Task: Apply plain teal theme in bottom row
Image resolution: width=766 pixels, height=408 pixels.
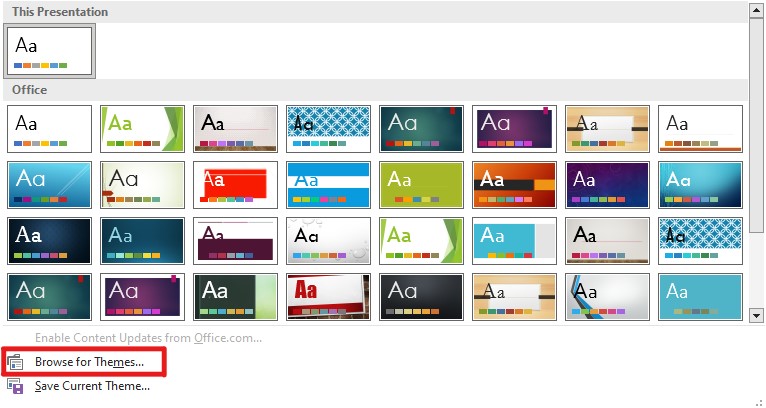Action: (x=700, y=297)
